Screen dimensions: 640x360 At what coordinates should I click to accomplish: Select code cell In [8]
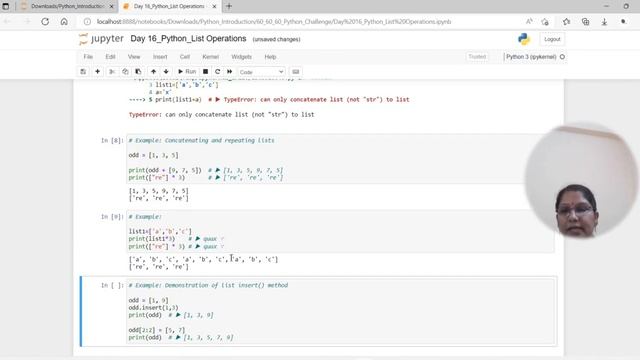(340, 159)
